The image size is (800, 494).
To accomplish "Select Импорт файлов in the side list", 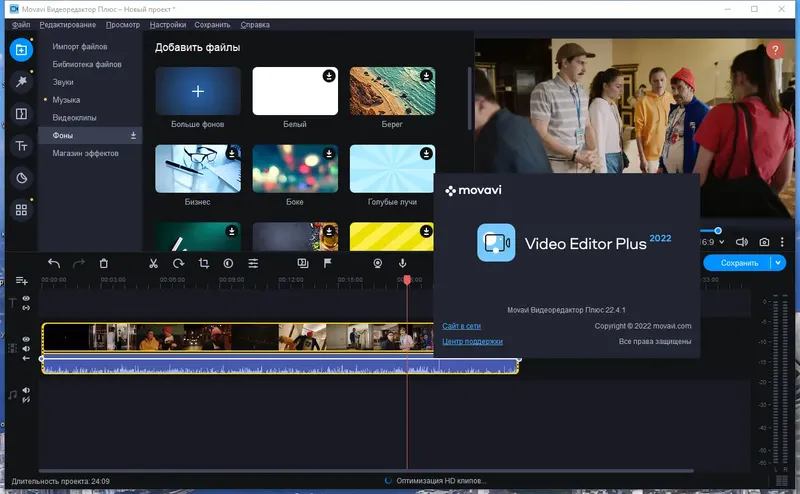I will pyautogui.click(x=80, y=46).
